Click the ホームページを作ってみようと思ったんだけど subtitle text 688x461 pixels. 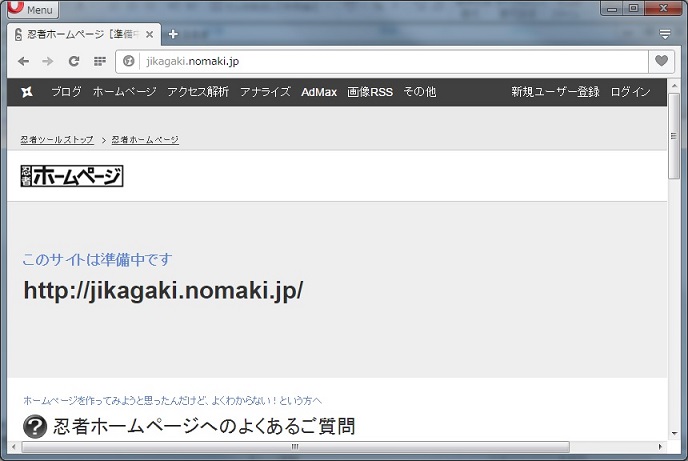pos(172,400)
